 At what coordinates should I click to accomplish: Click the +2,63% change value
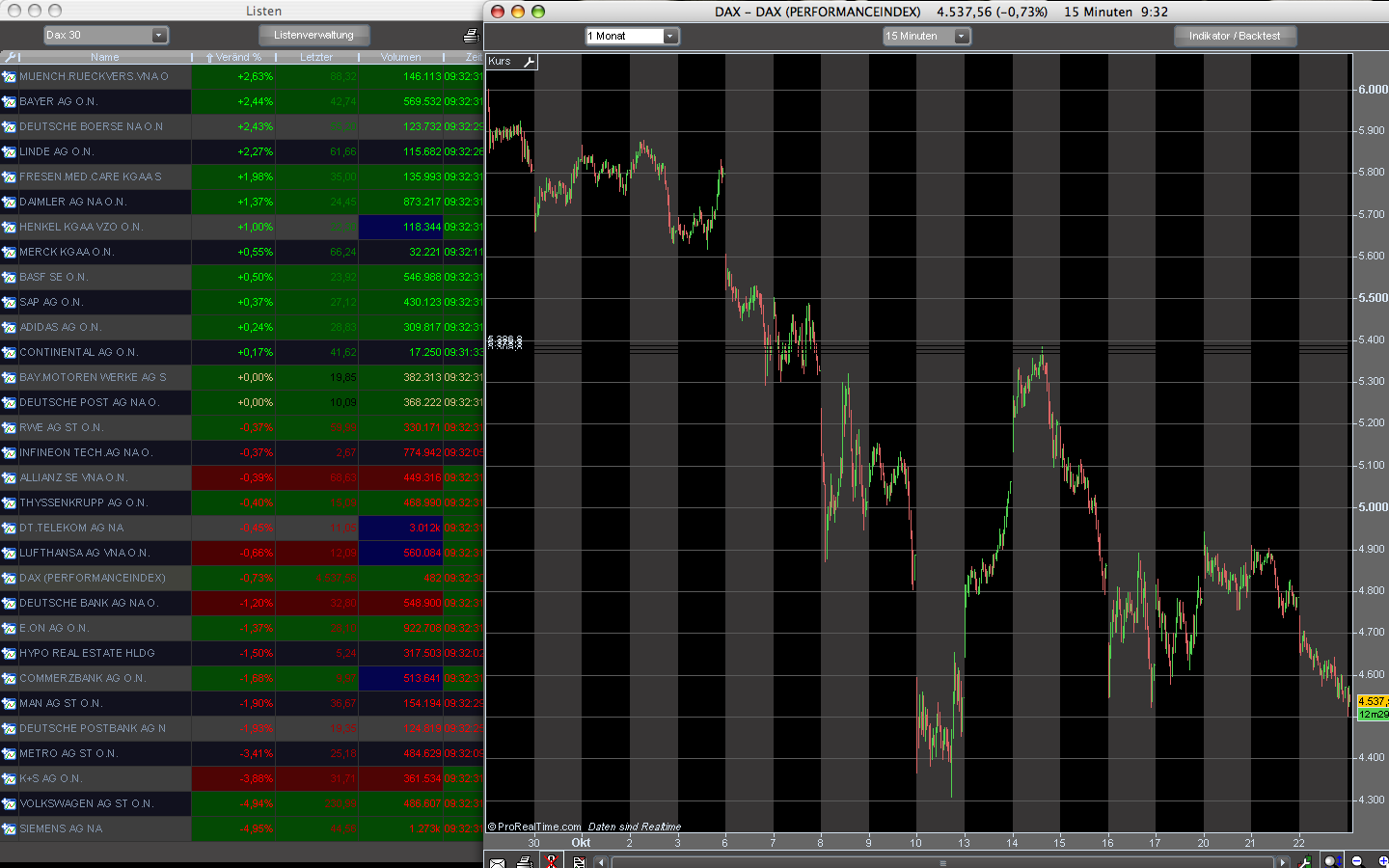click(256, 76)
